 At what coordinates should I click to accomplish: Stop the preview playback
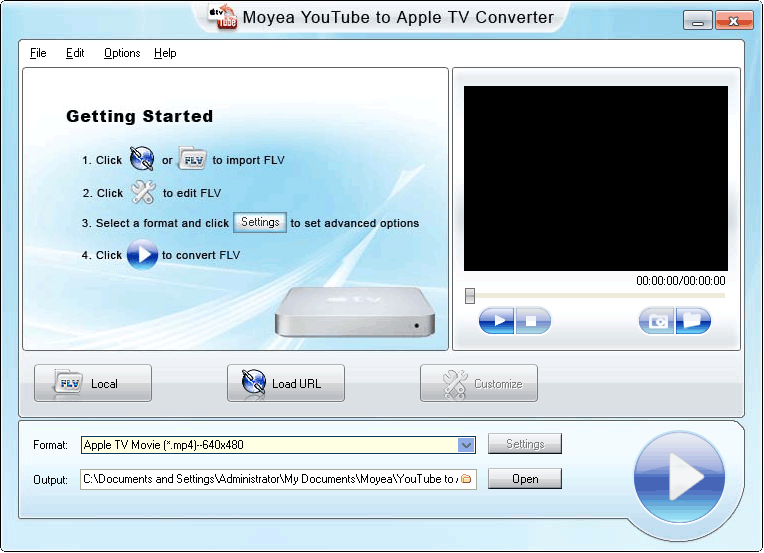point(533,321)
